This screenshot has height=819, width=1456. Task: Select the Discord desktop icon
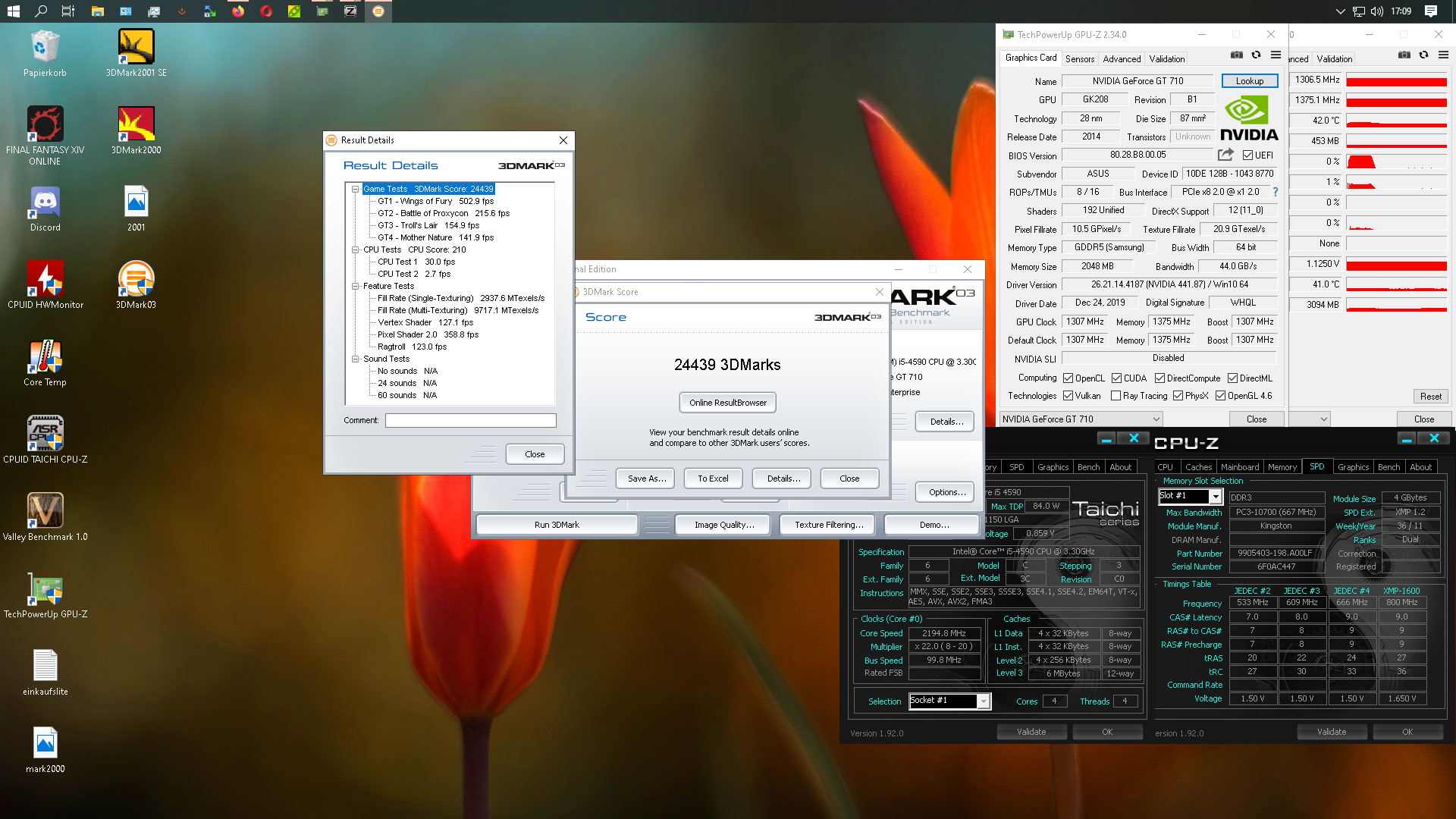[45, 209]
